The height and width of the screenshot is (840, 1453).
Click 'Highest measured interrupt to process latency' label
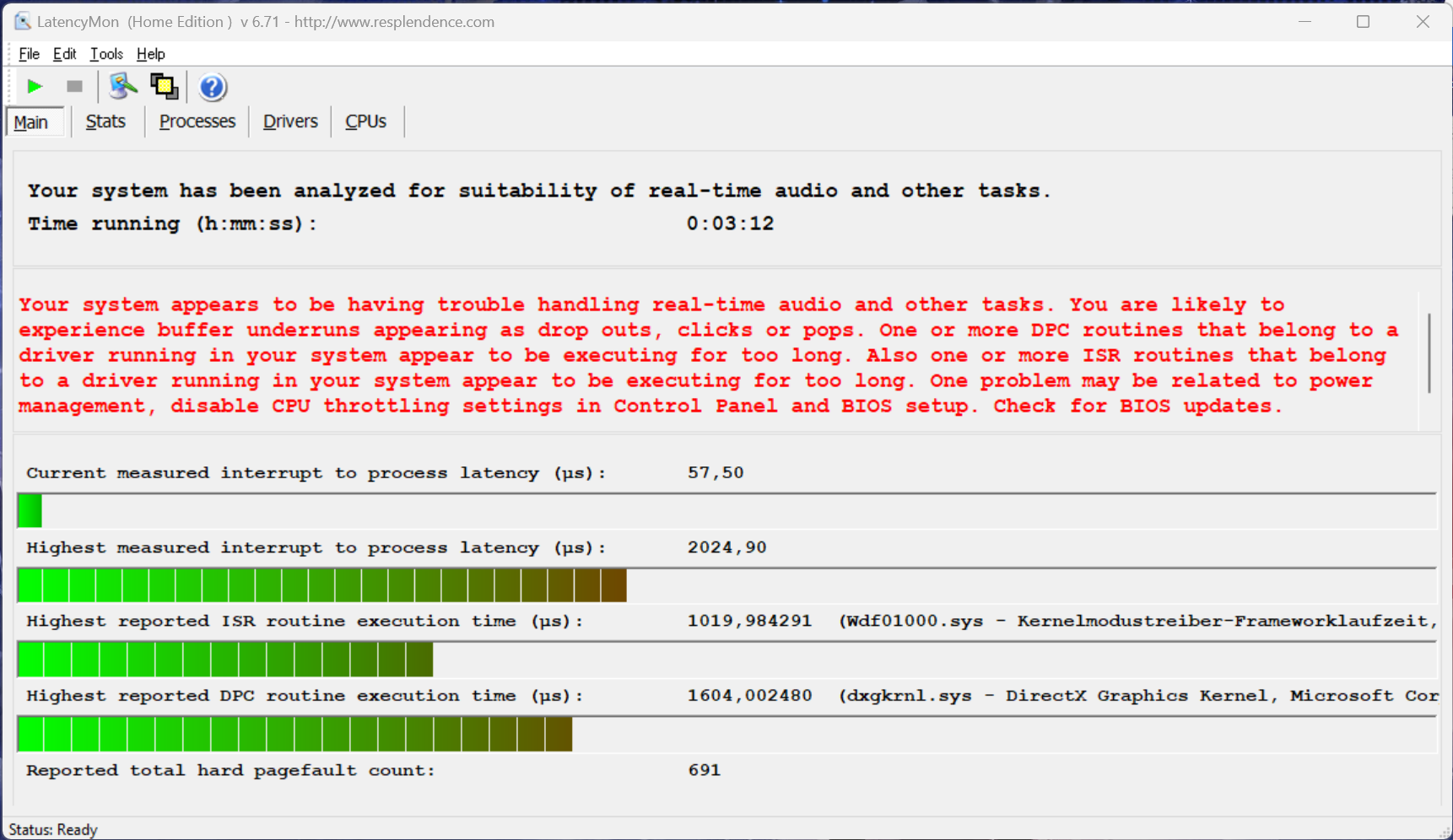point(316,547)
